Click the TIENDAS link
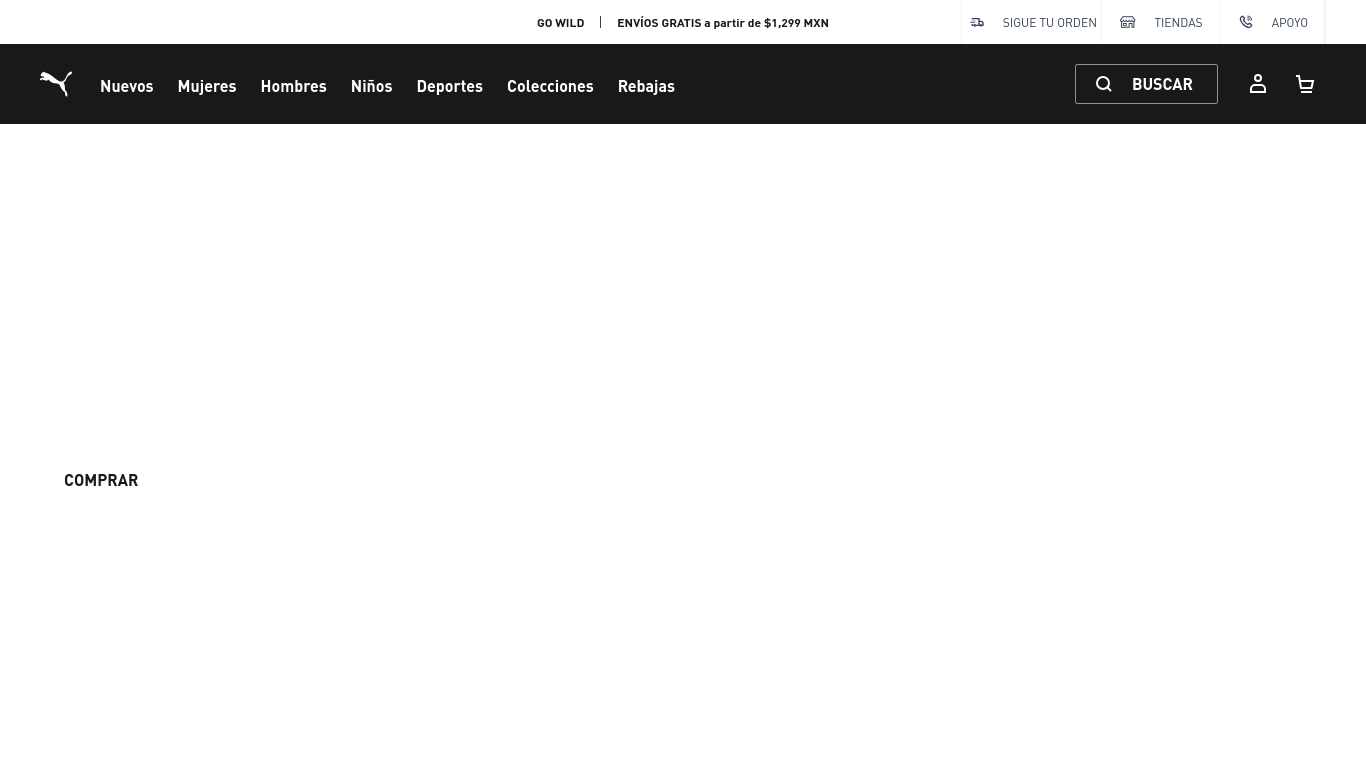This screenshot has width=1366, height=768. click(x=1178, y=22)
